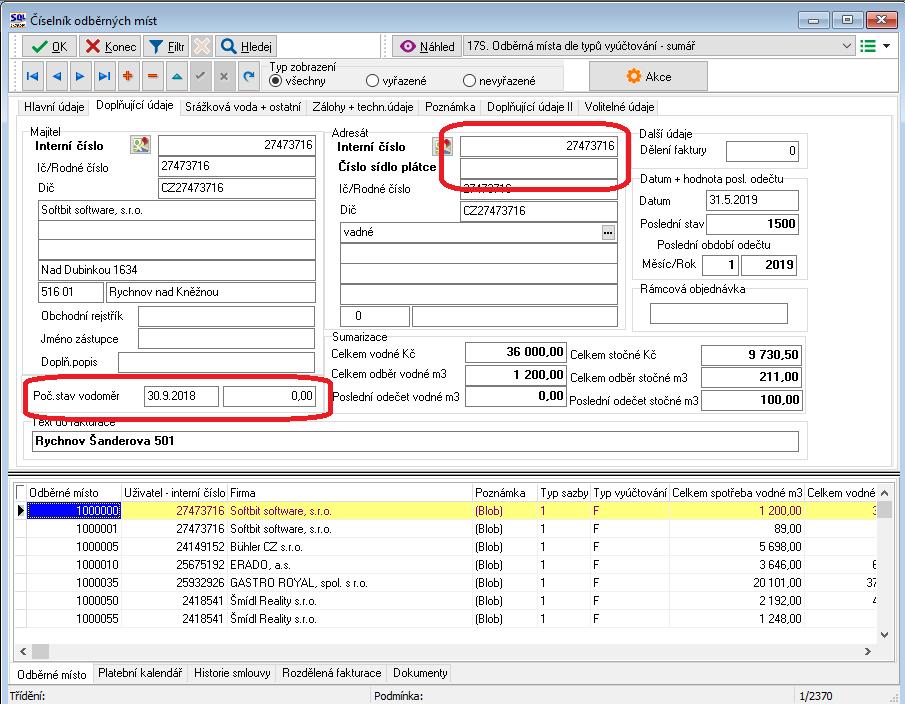
Task: Switch to Srážková voda + ostatní tab
Action: pos(243,107)
